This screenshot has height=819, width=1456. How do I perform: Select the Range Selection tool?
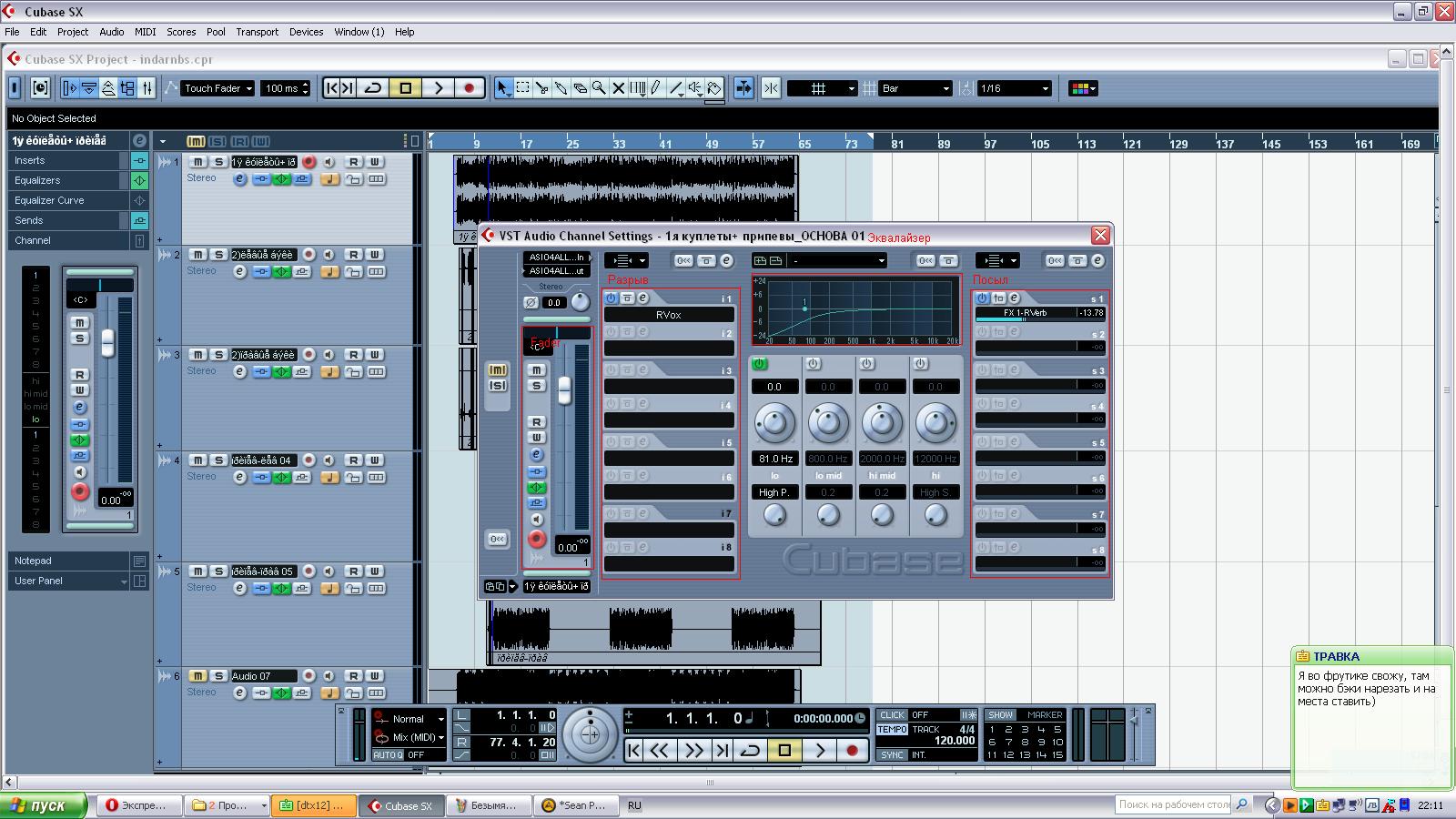coord(523,88)
